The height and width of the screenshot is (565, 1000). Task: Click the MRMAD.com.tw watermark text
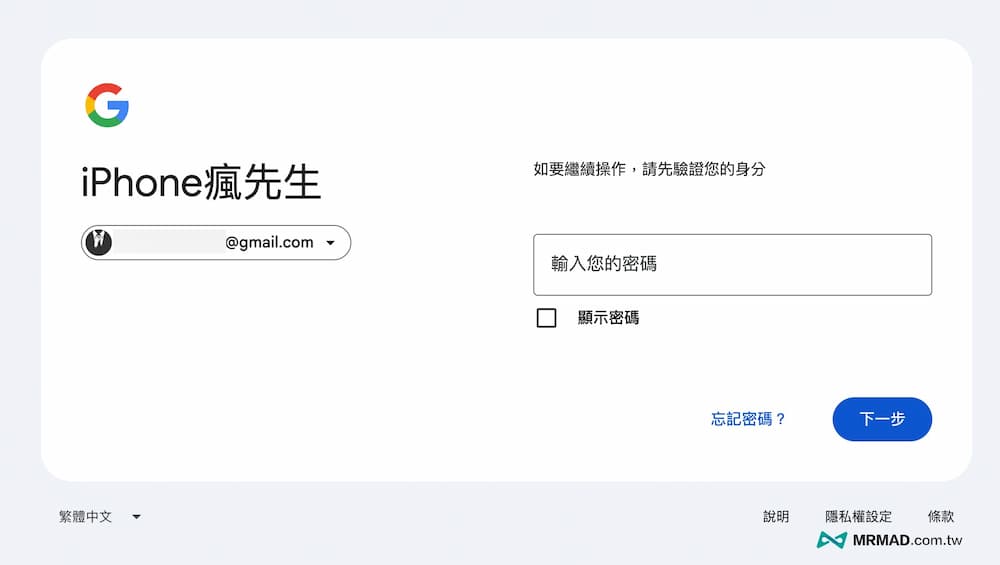coord(907,540)
